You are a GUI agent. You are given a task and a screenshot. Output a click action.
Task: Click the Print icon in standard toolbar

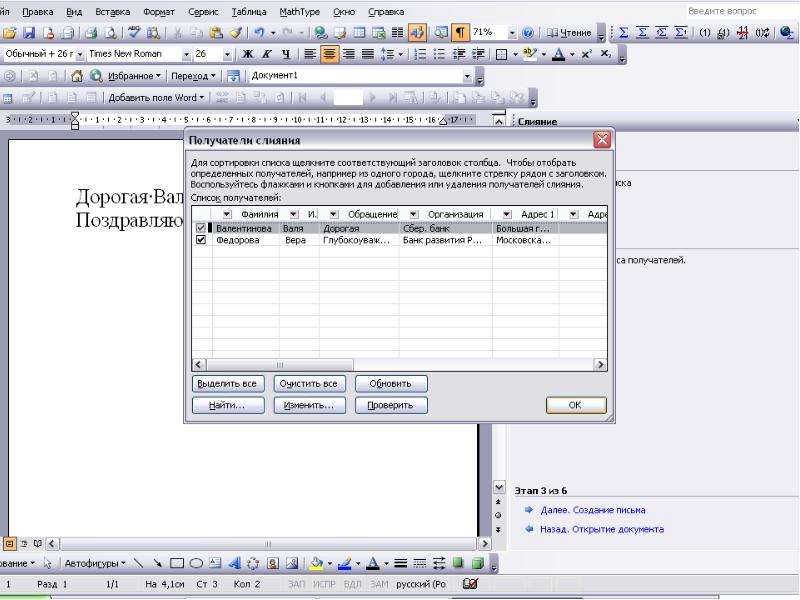point(91,33)
